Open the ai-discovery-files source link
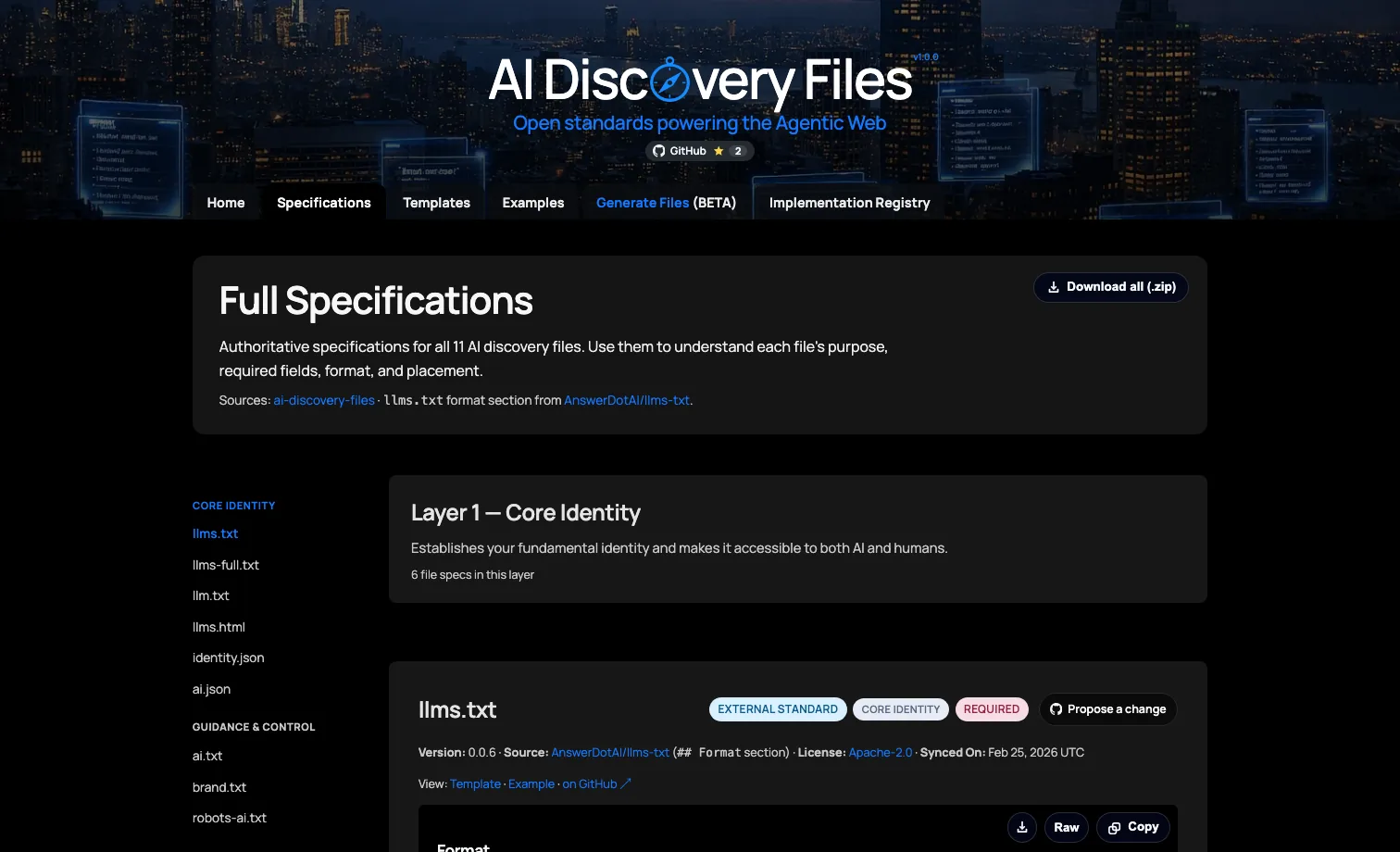 pyautogui.click(x=324, y=401)
